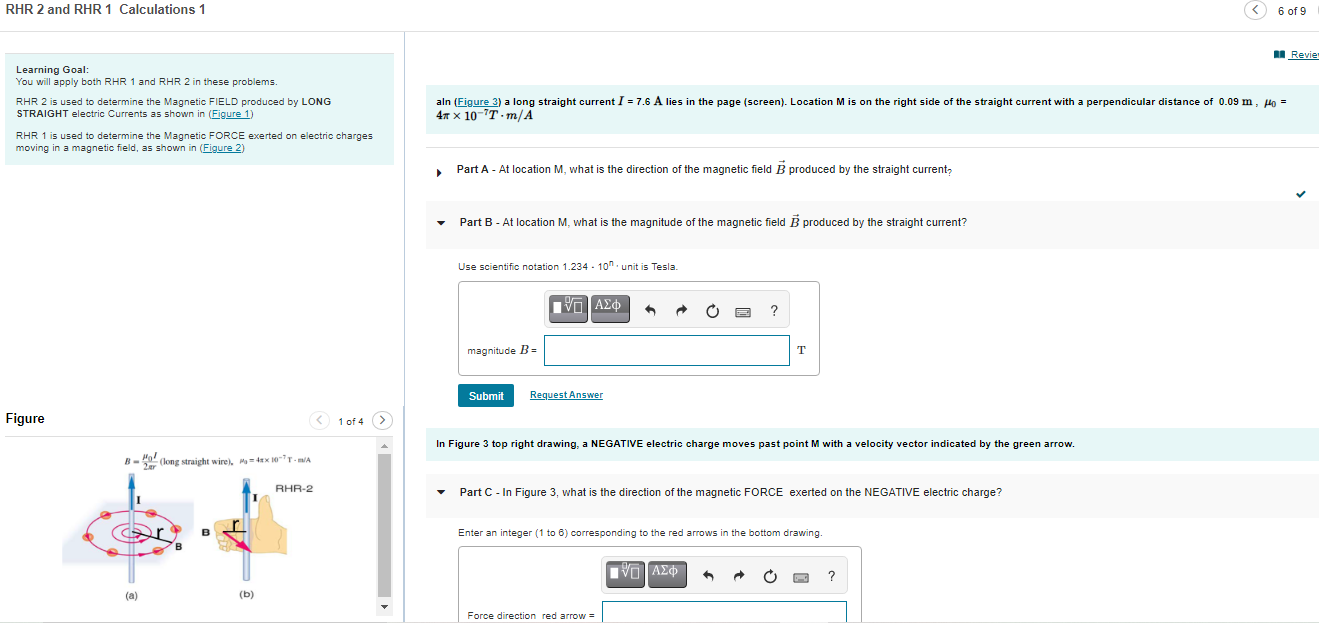Collapse the Part C question section
The width and height of the screenshot is (1319, 623).
coord(440,491)
